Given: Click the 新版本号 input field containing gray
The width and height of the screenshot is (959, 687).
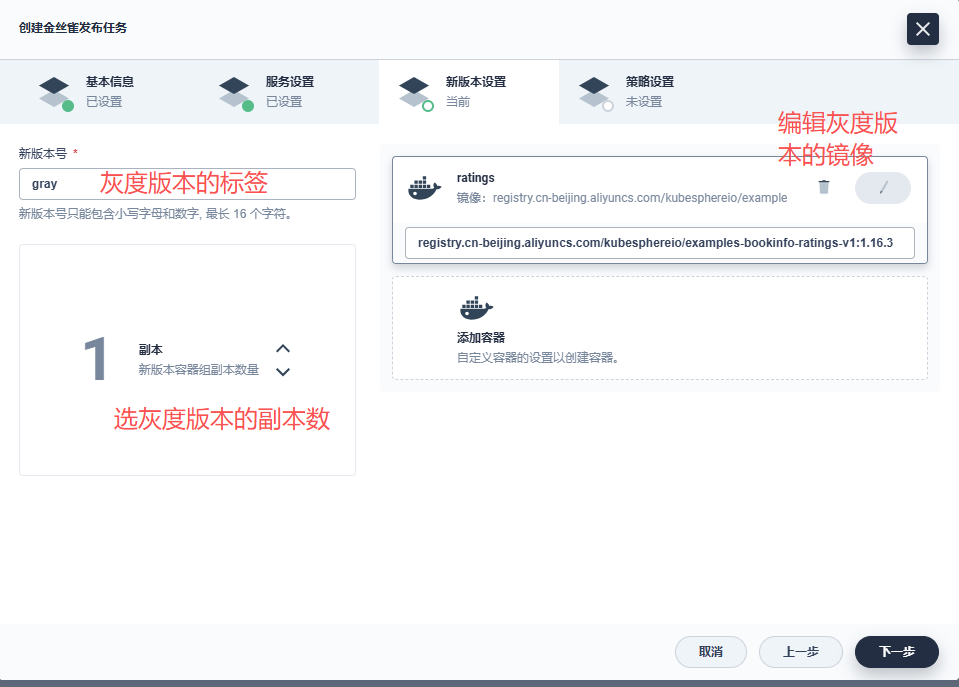Looking at the screenshot, I should coord(187,184).
